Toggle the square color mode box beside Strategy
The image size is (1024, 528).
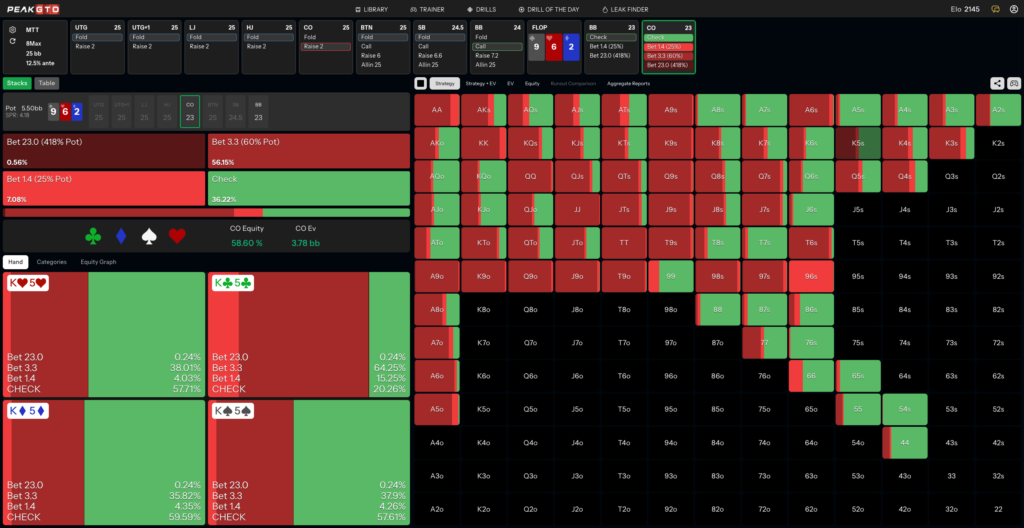421,83
